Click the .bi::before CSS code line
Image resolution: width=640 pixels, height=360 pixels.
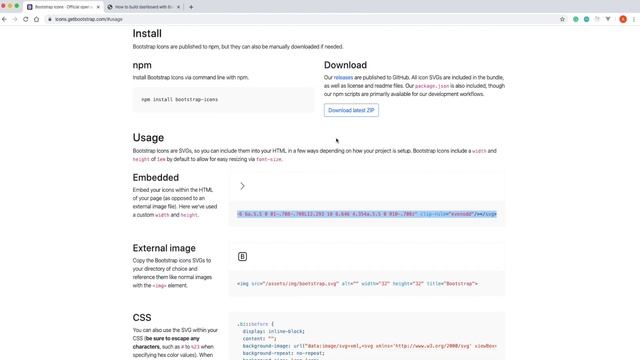tap(256, 324)
